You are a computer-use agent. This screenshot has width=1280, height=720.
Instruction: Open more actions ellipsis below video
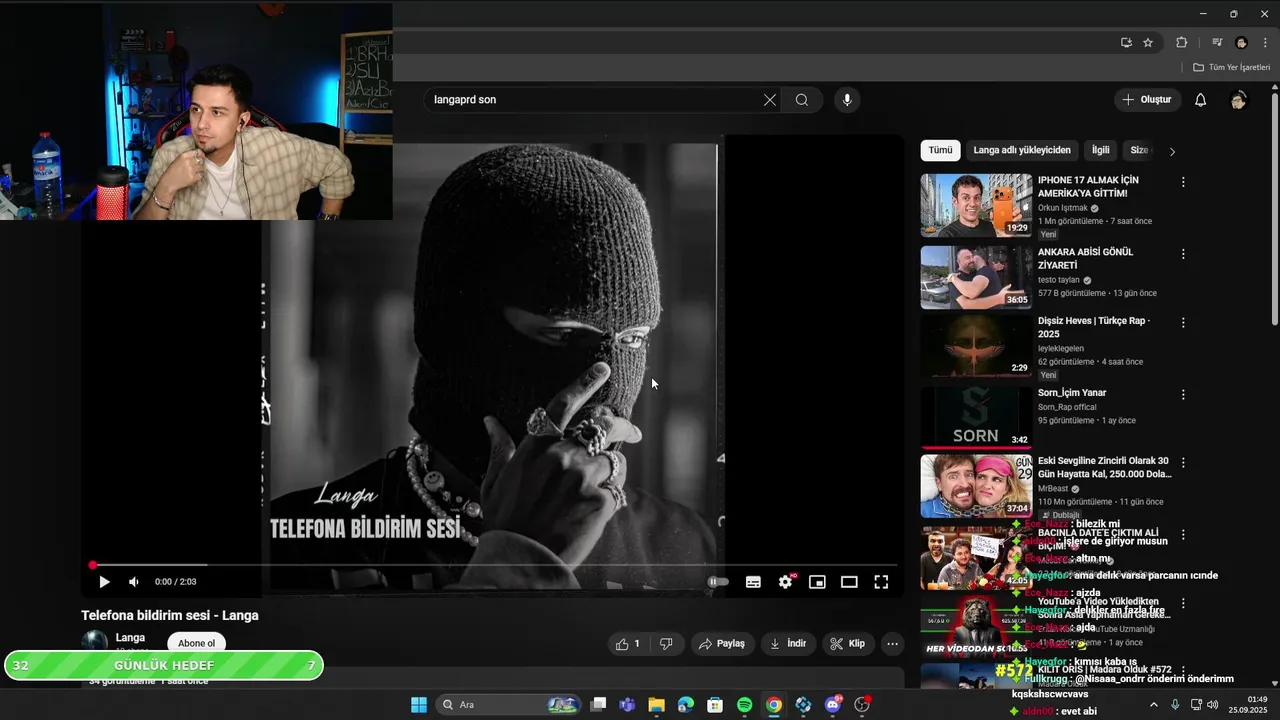click(893, 644)
